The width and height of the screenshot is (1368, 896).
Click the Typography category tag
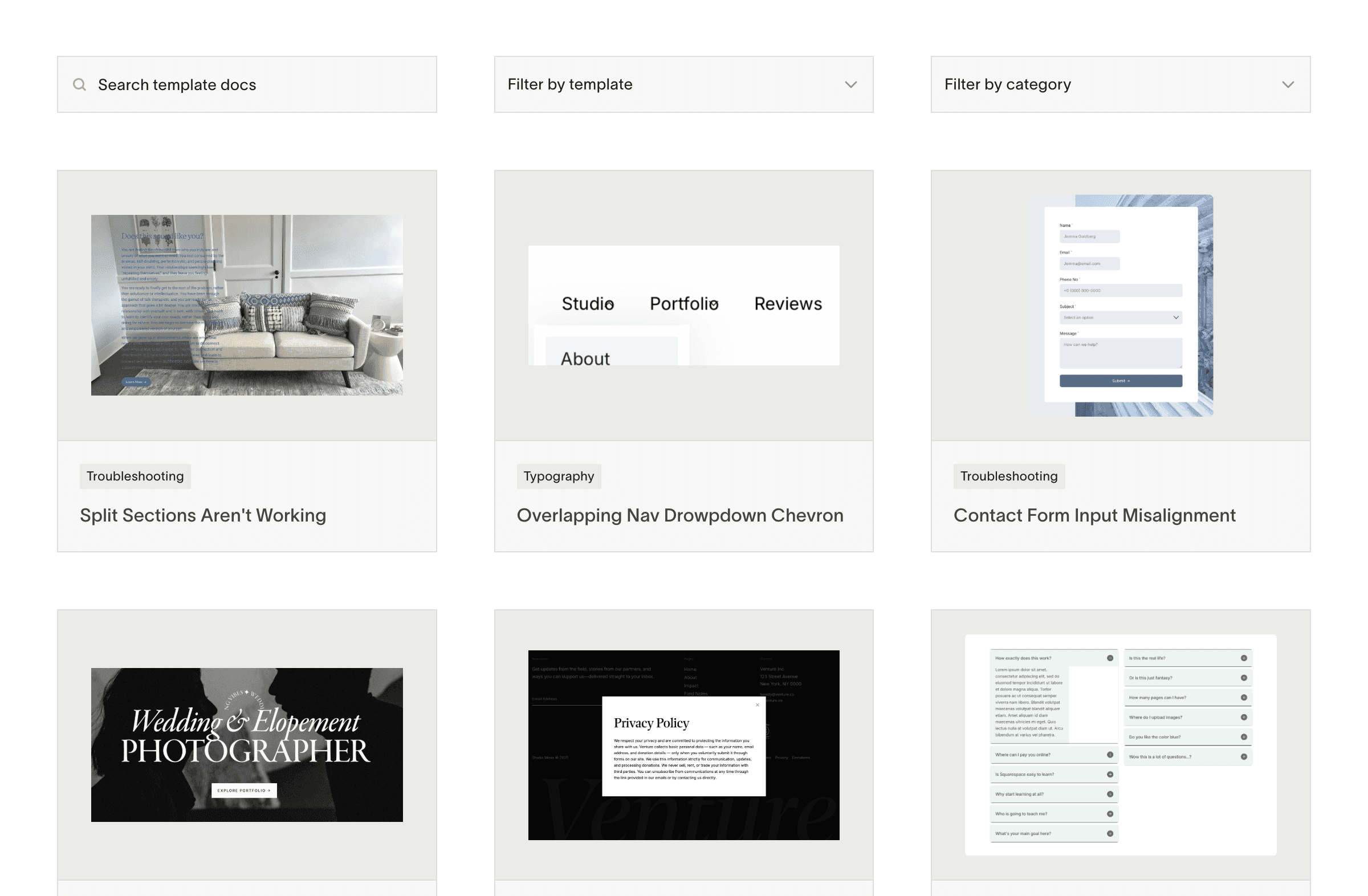(x=559, y=476)
